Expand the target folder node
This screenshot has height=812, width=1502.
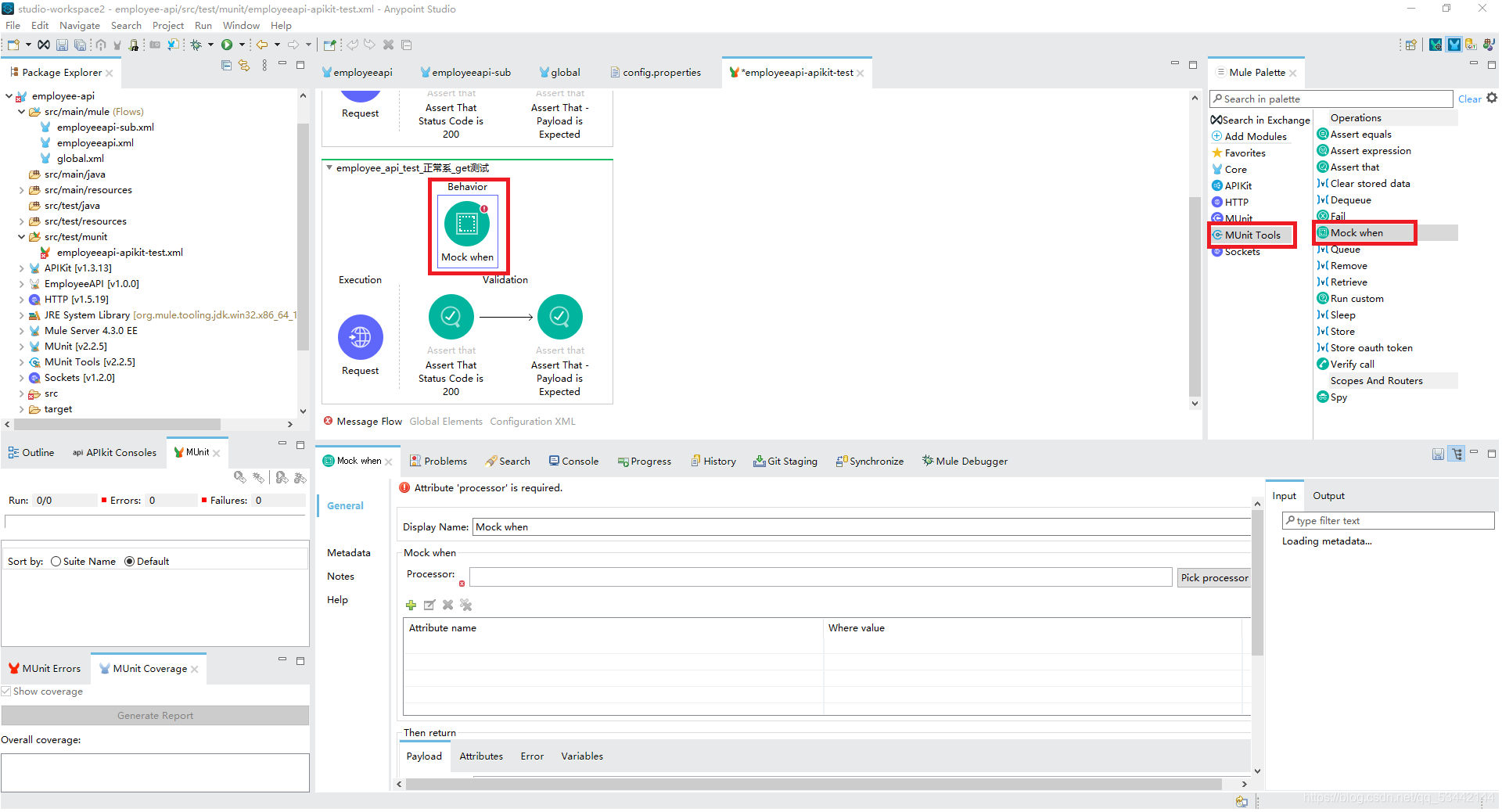pyautogui.click(x=22, y=409)
